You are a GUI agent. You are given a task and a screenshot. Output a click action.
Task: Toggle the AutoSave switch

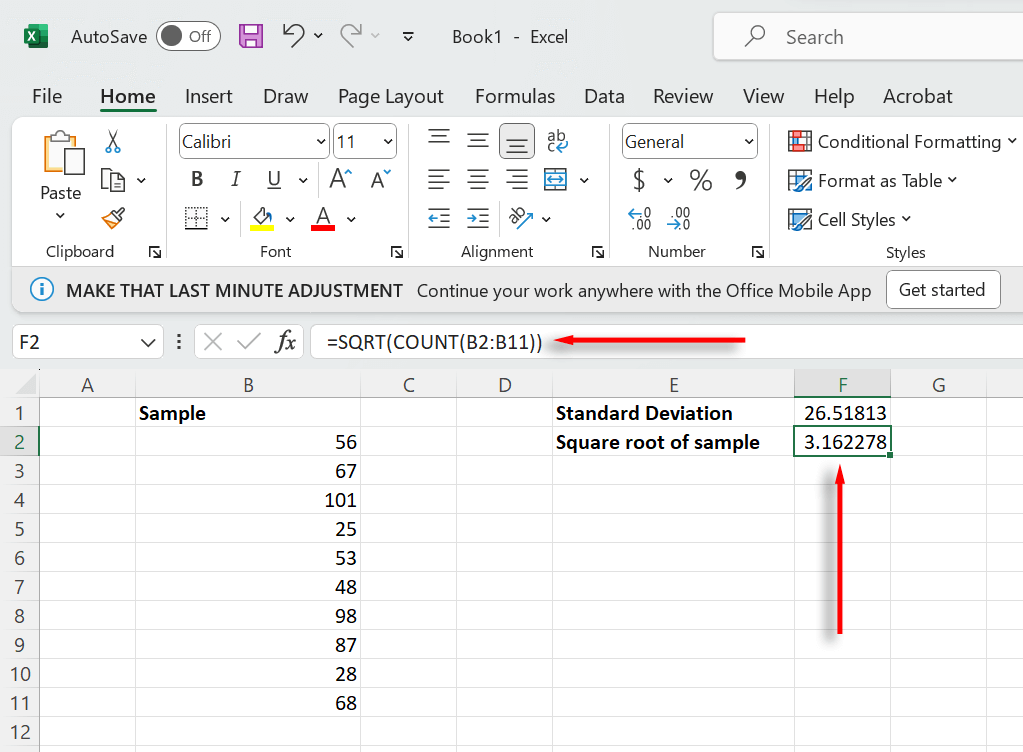[188, 37]
